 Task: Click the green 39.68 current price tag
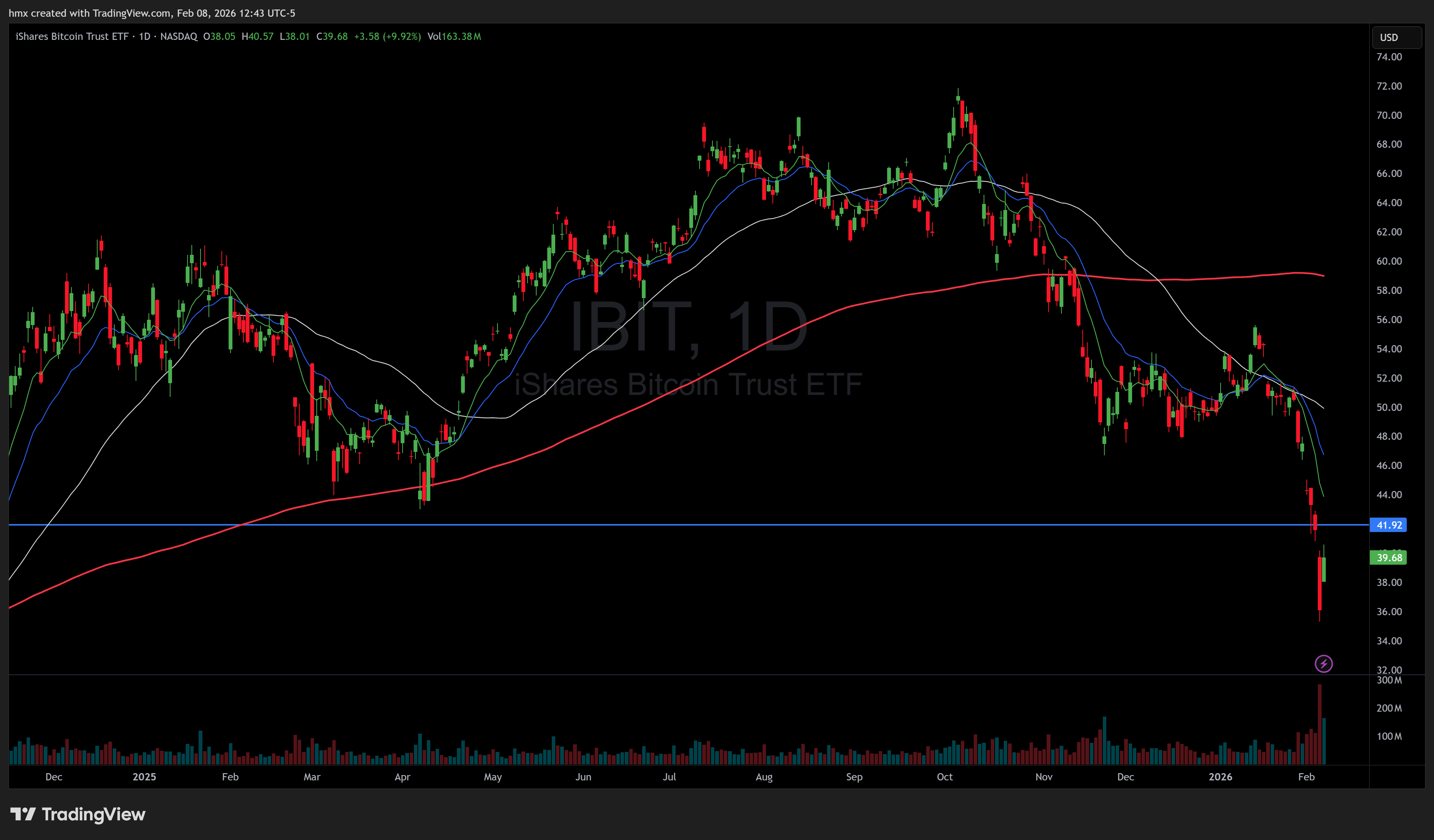click(1388, 558)
